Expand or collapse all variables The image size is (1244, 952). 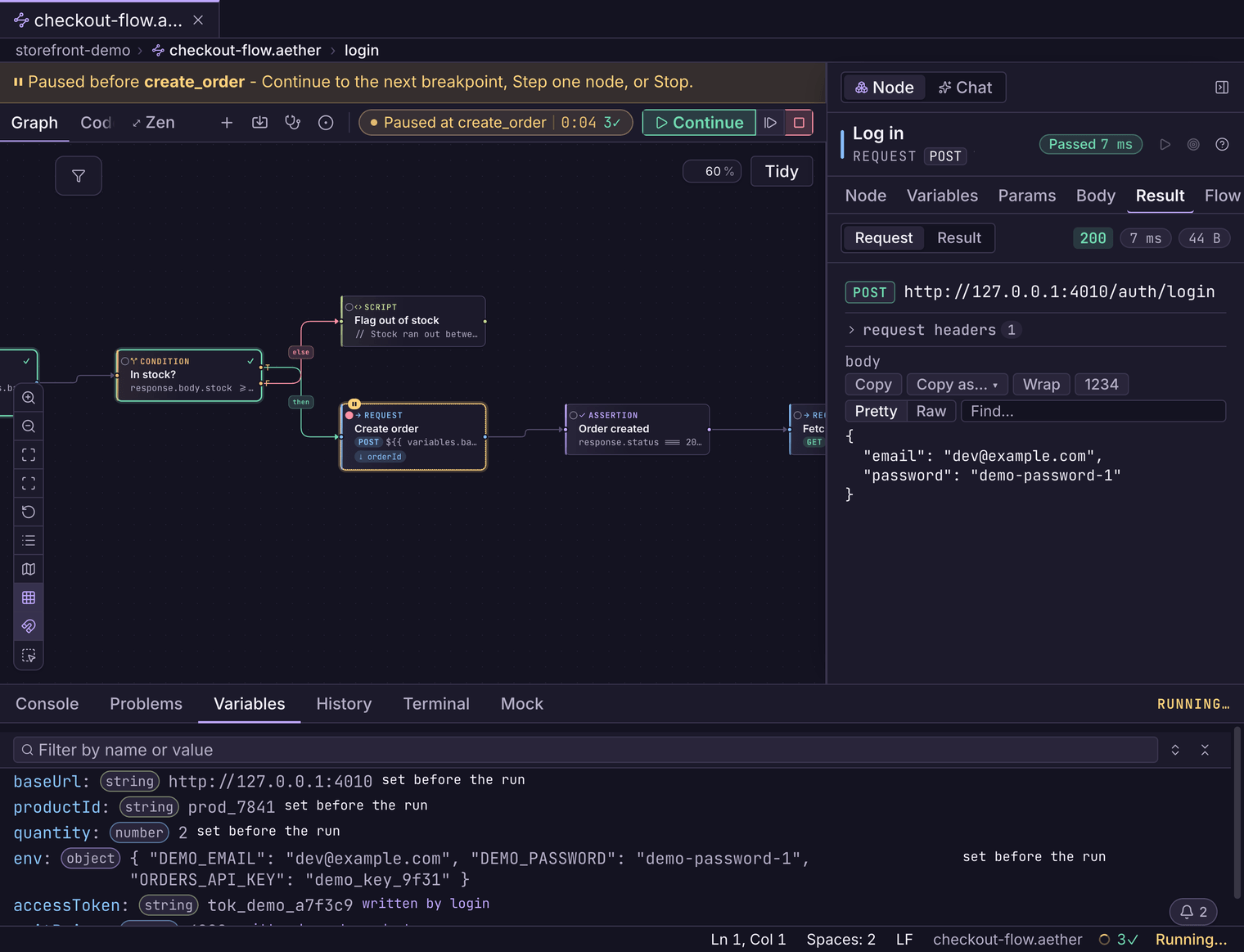point(1175,750)
